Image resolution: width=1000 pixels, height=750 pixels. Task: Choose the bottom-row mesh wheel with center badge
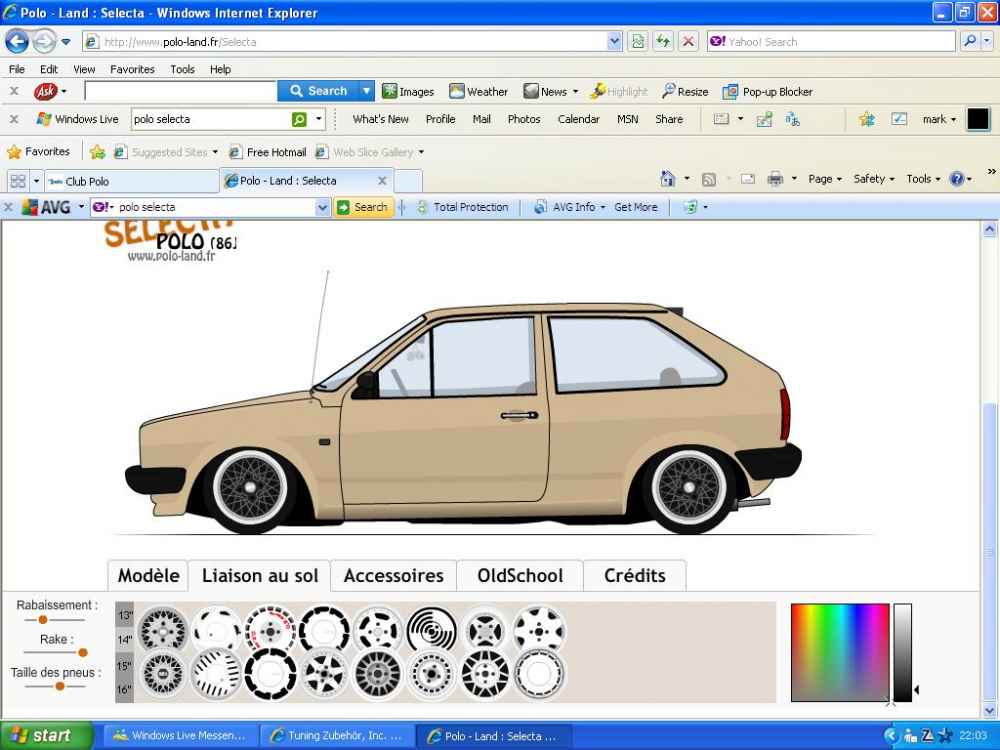pyautogui.click(x=163, y=673)
